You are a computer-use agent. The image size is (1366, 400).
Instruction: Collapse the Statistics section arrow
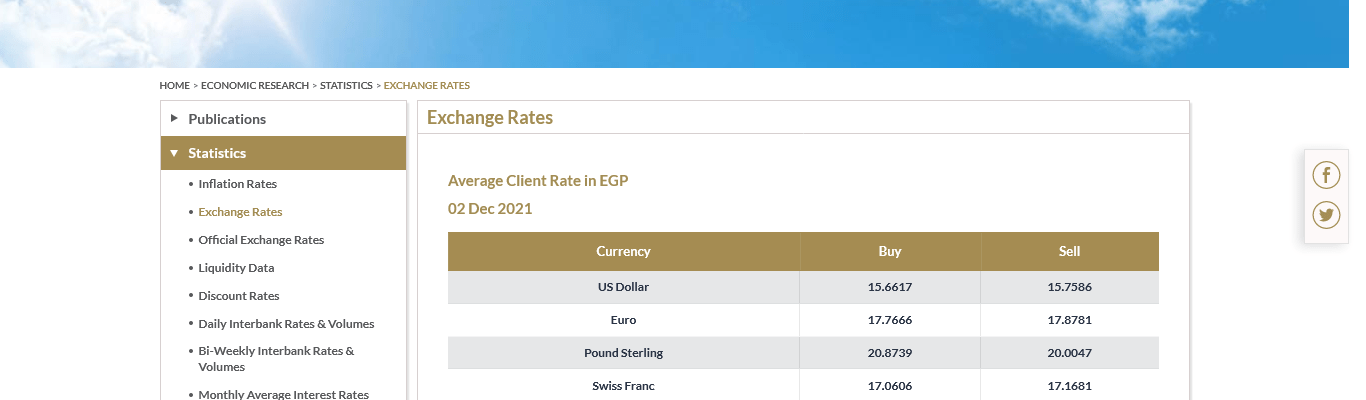click(x=174, y=153)
